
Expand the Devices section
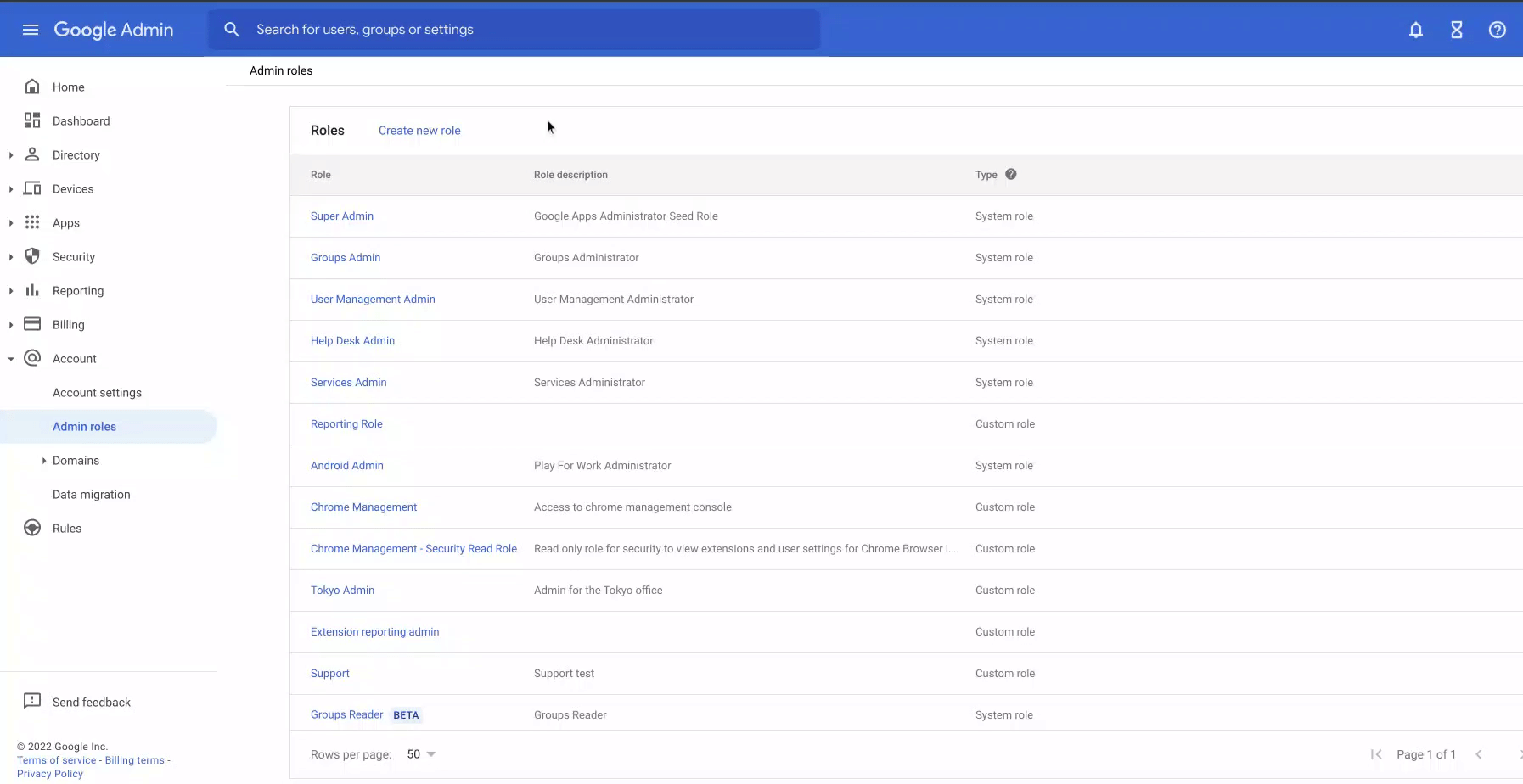pyautogui.click(x=11, y=189)
